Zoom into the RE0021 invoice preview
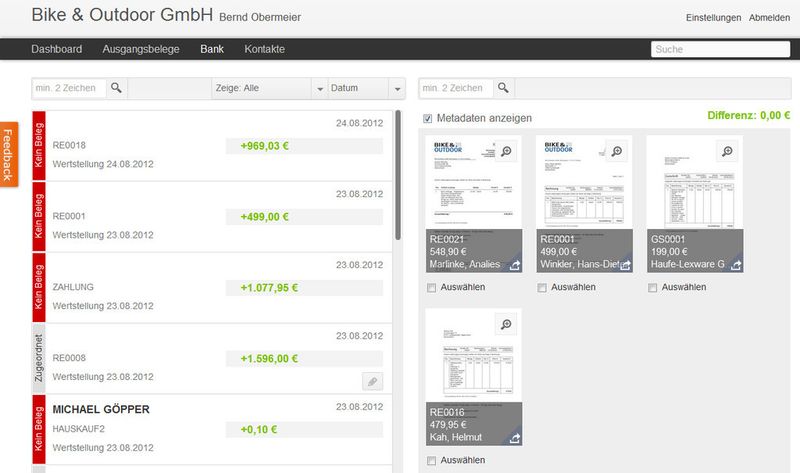The image size is (800, 473). click(x=506, y=151)
